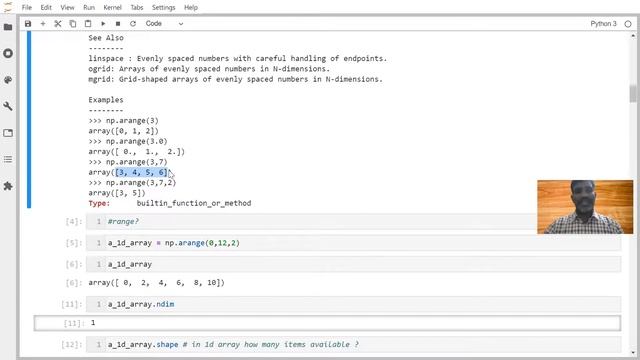Save the notebook with the floppy disk icon
Image resolution: width=640 pixels, height=360 pixels.
[x=28, y=24]
